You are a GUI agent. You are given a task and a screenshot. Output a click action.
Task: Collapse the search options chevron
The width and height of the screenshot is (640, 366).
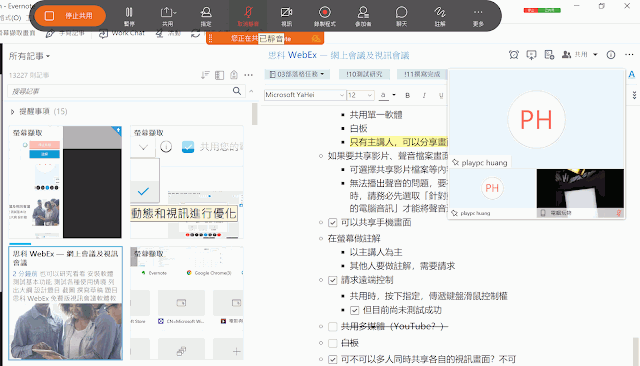(x=251, y=91)
